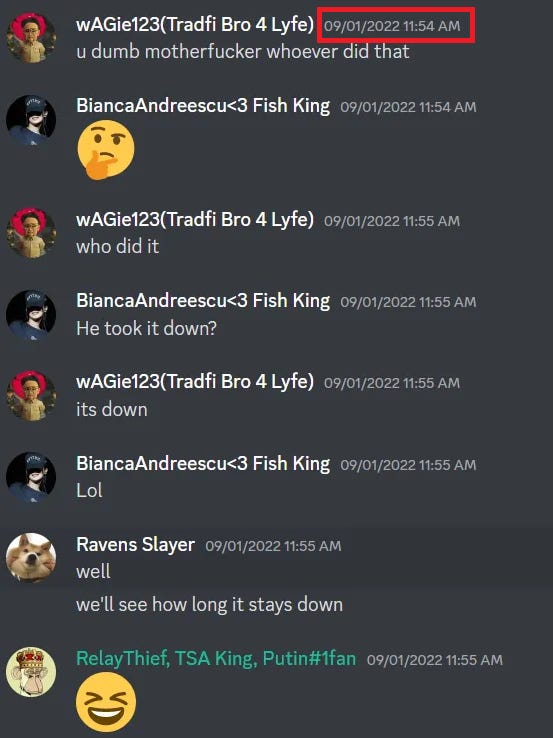This screenshot has width=553, height=738.
Task: Click Ravens Slayer's dog avatar
Action: click(x=31, y=558)
